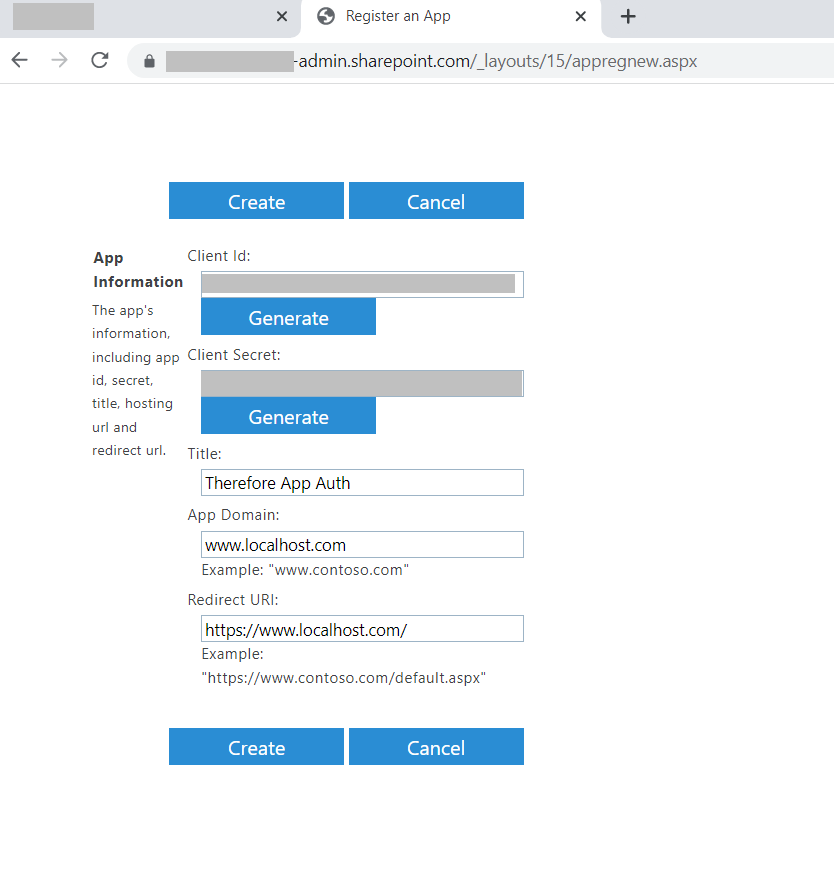Generate a new Client Id
Screen dimensions: 834x883
pyautogui.click(x=288, y=317)
